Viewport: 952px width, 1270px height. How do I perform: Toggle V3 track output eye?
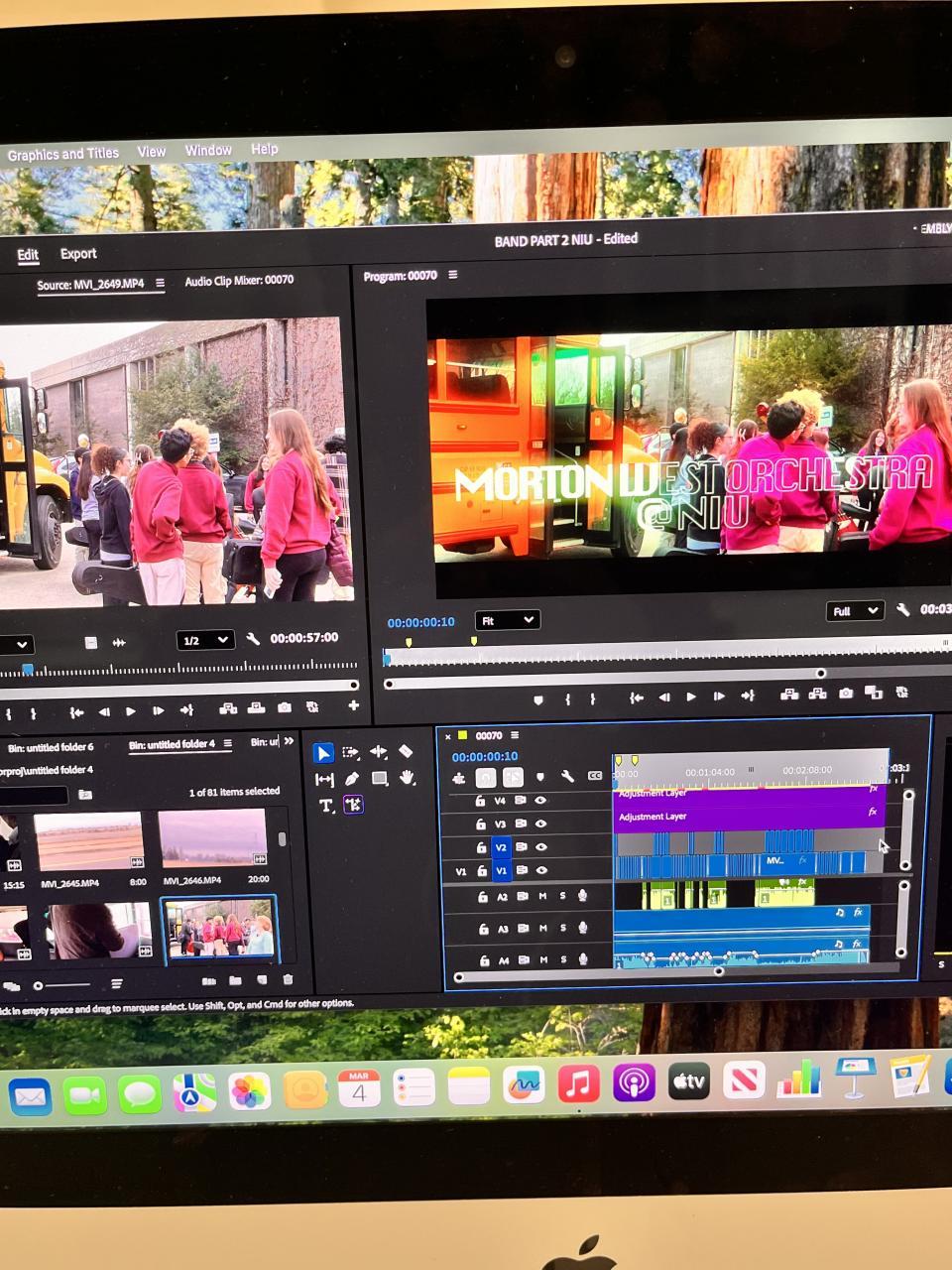click(541, 824)
